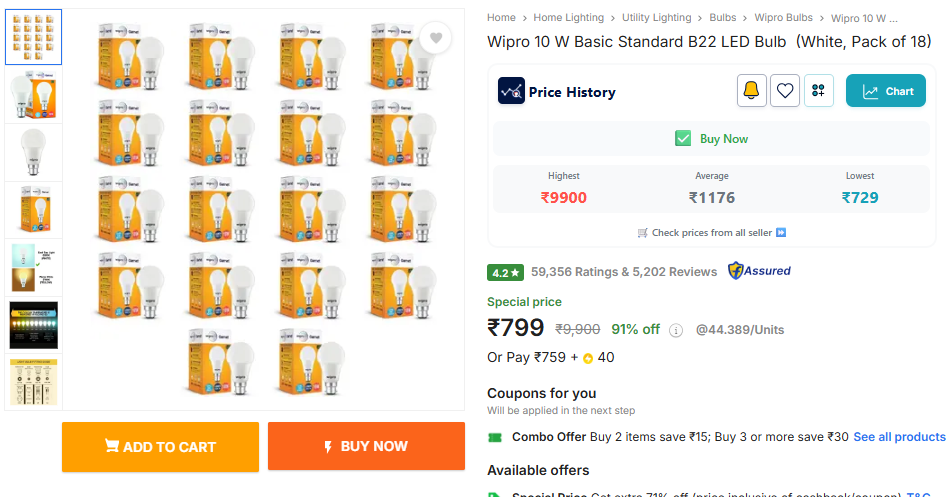Screen dimensions: 950x497
Task: View the color temperature chart thumbnail
Action: tap(33, 325)
